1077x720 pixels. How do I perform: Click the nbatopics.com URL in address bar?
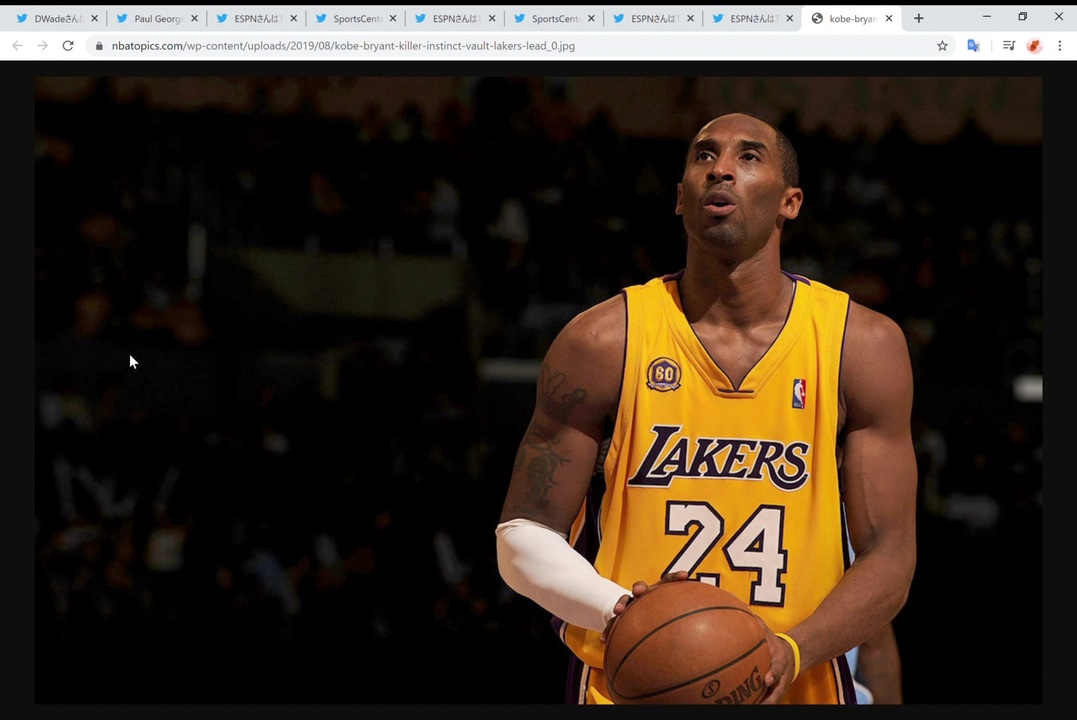tap(343, 46)
